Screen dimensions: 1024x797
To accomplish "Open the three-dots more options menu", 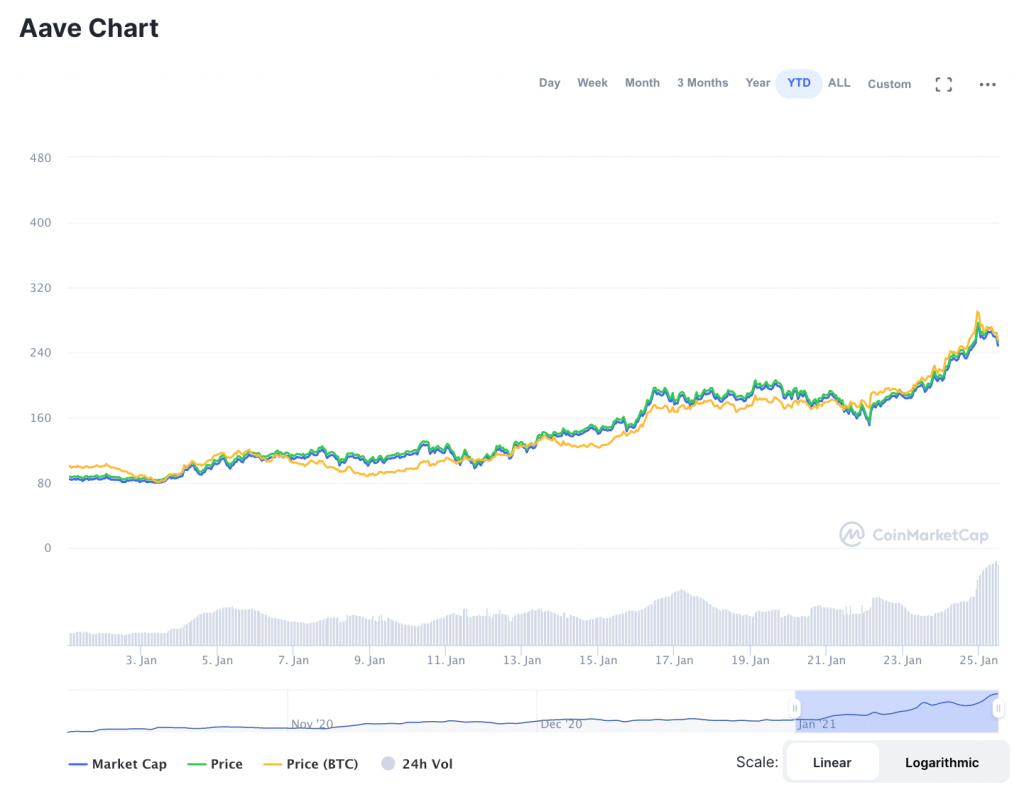I will pyautogui.click(x=987, y=84).
